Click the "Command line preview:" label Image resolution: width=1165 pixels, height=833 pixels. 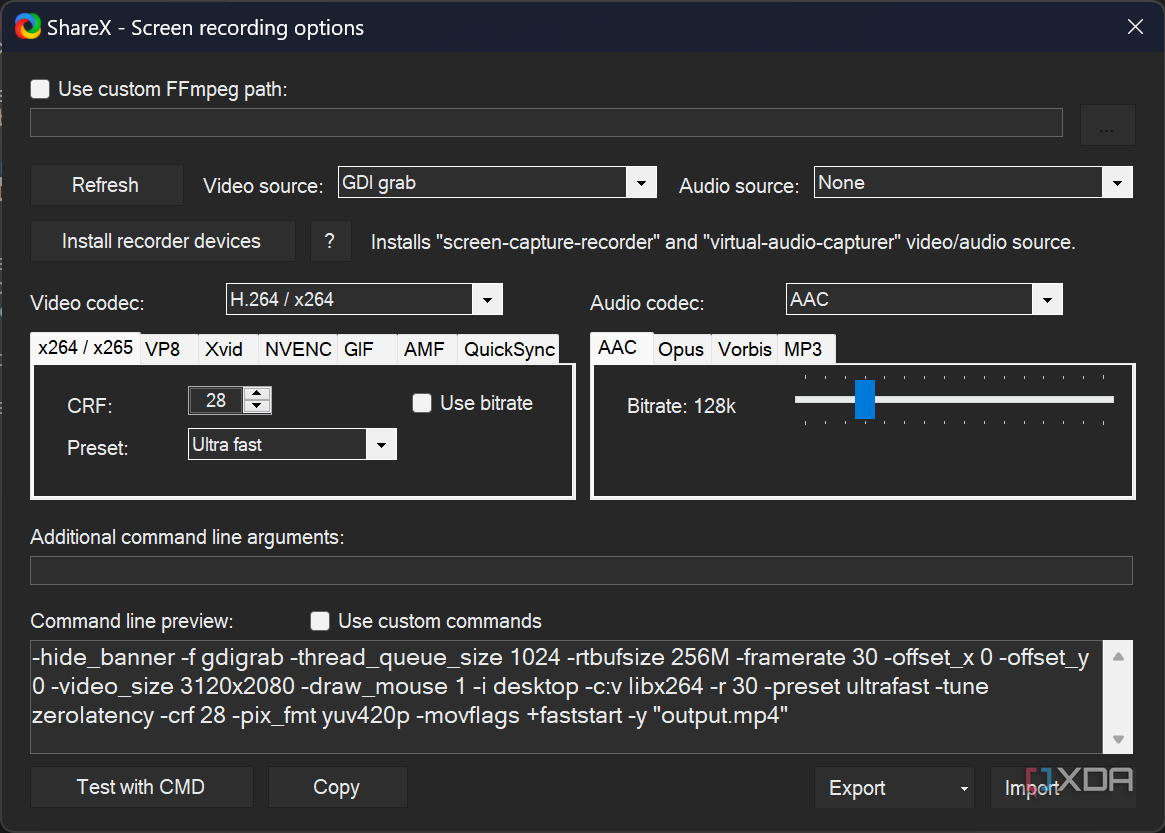pyautogui.click(x=132, y=621)
